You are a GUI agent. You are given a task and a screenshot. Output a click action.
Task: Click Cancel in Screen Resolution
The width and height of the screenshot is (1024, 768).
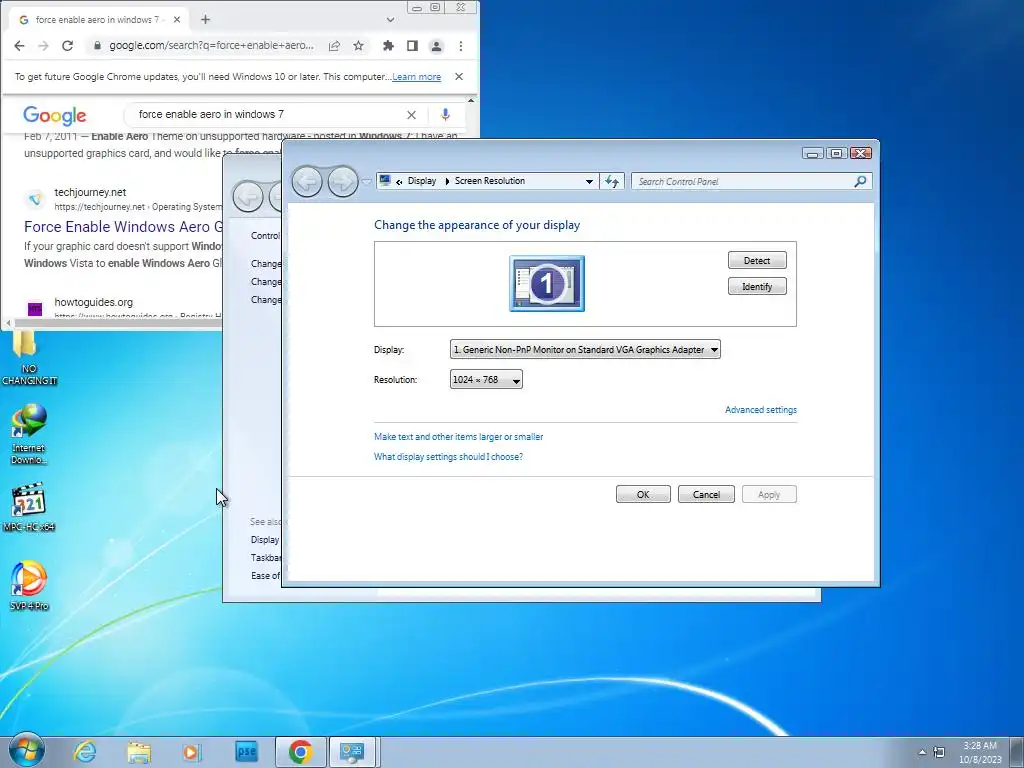coord(706,494)
